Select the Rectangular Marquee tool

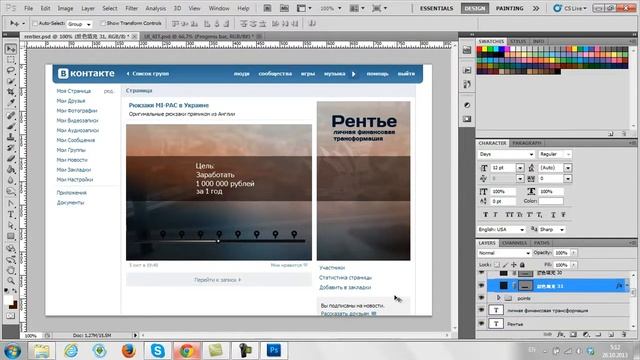(11, 60)
